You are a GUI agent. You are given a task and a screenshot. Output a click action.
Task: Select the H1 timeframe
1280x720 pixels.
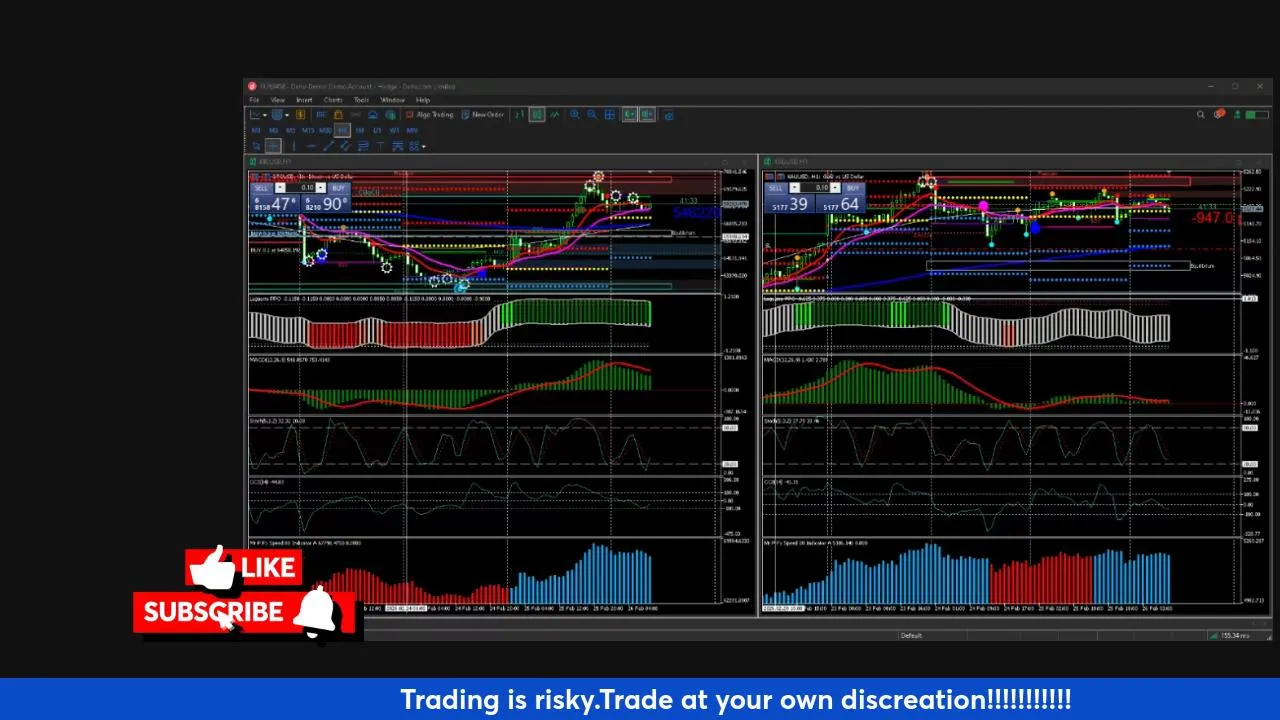pos(342,130)
